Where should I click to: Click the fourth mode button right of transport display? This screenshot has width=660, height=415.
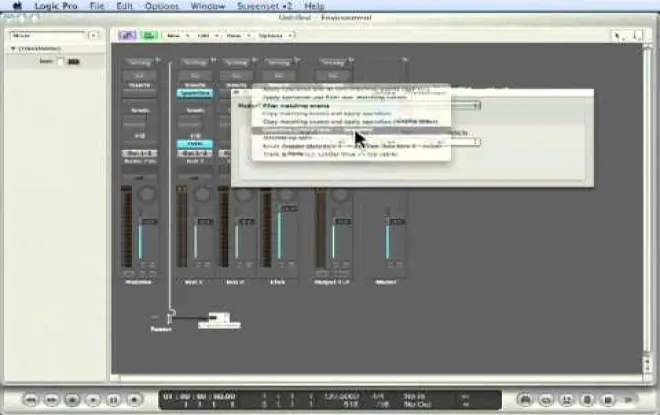tap(588, 399)
